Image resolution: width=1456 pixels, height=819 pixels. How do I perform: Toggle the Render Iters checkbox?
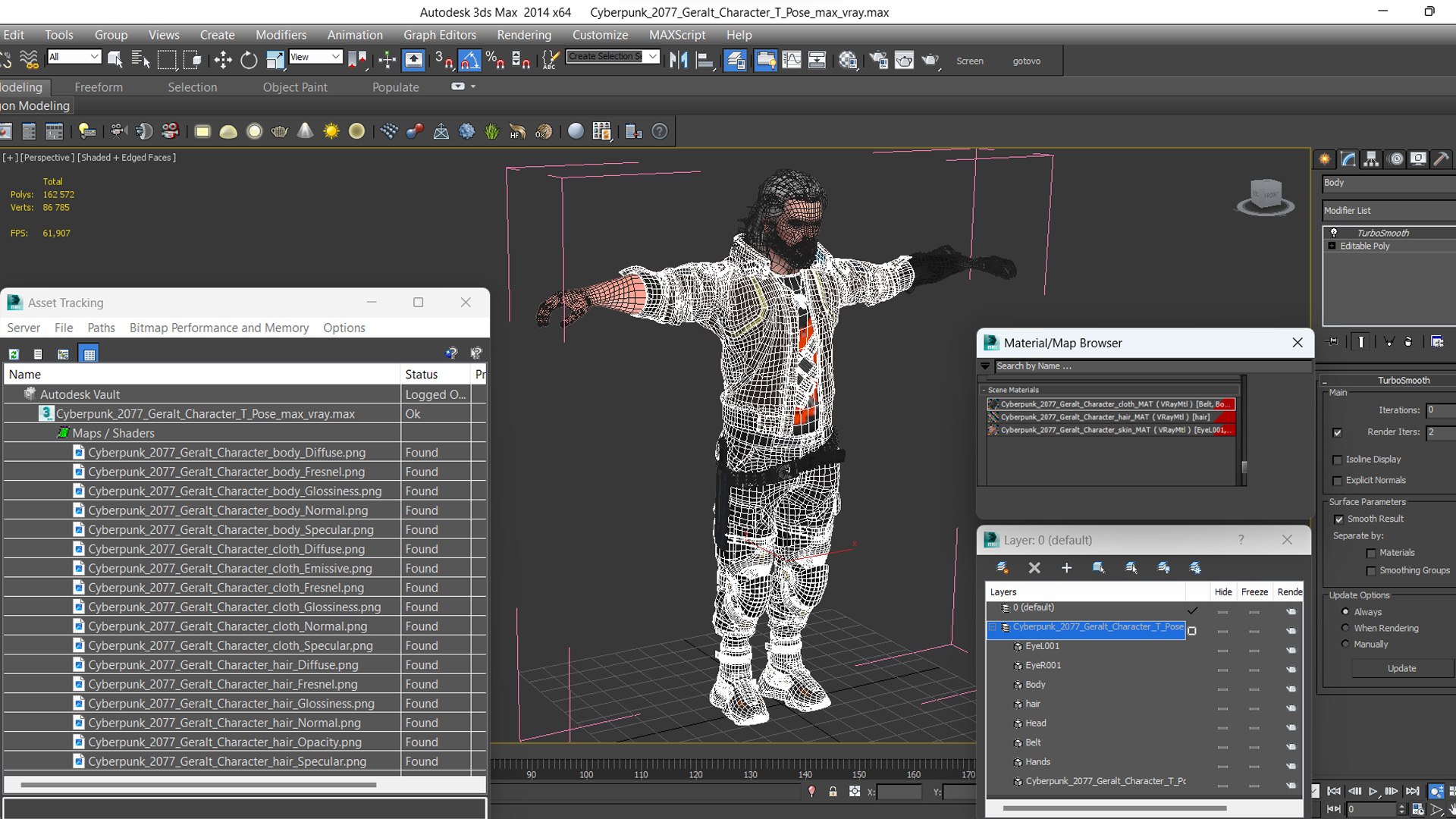pos(1337,432)
